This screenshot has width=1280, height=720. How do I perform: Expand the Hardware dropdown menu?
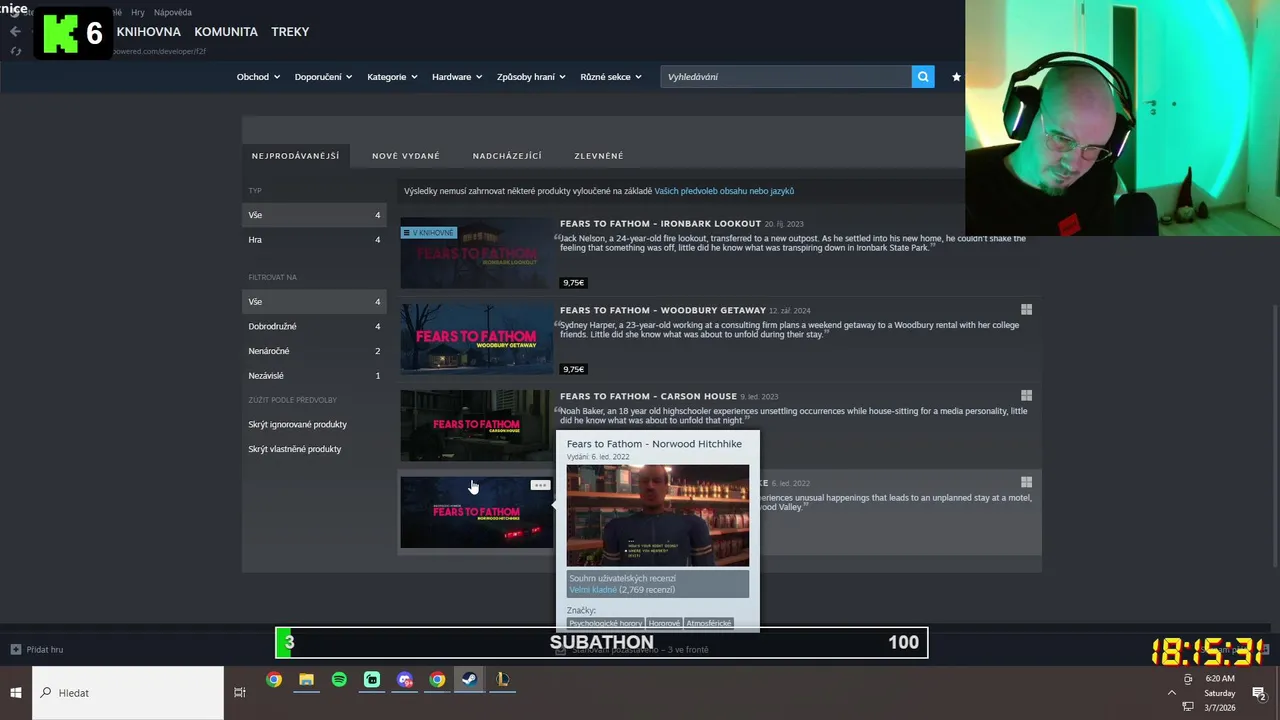tap(457, 77)
